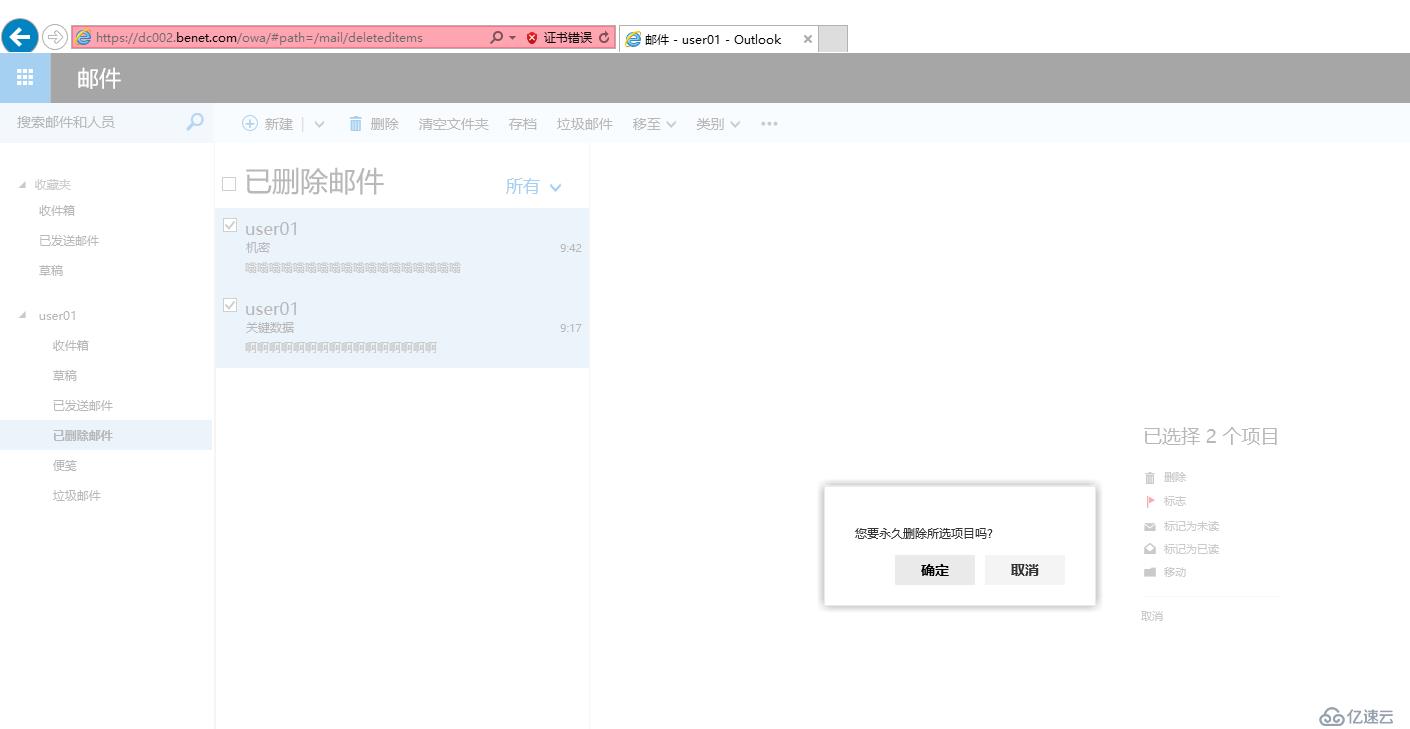Viewport: 1410px width, 729px height.
Task: Click the envelope icon beside 标记为未读
Action: pyautogui.click(x=1150, y=527)
